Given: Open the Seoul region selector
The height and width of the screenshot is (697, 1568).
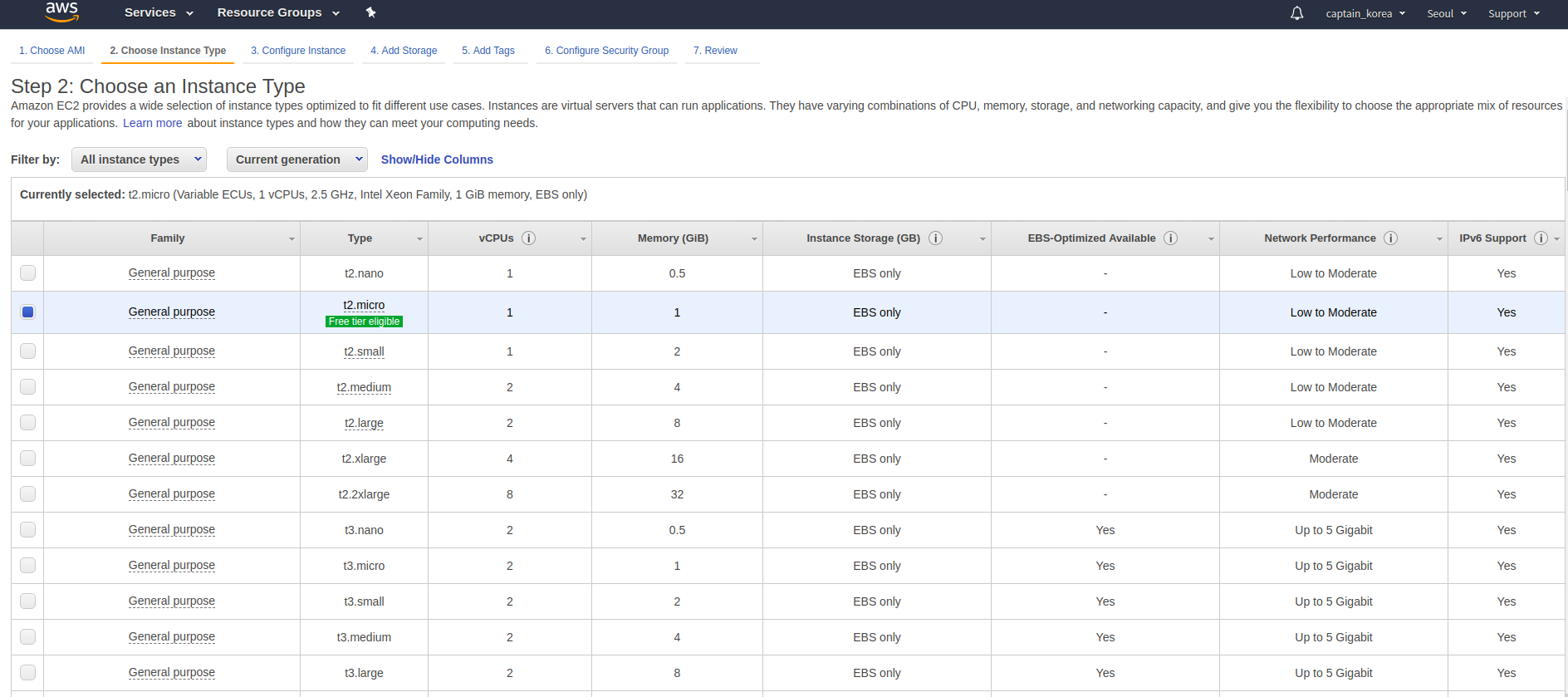Looking at the screenshot, I should tap(1447, 13).
